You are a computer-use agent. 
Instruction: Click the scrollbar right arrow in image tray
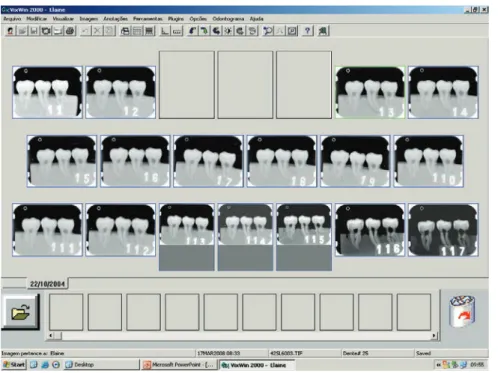pos(434,335)
